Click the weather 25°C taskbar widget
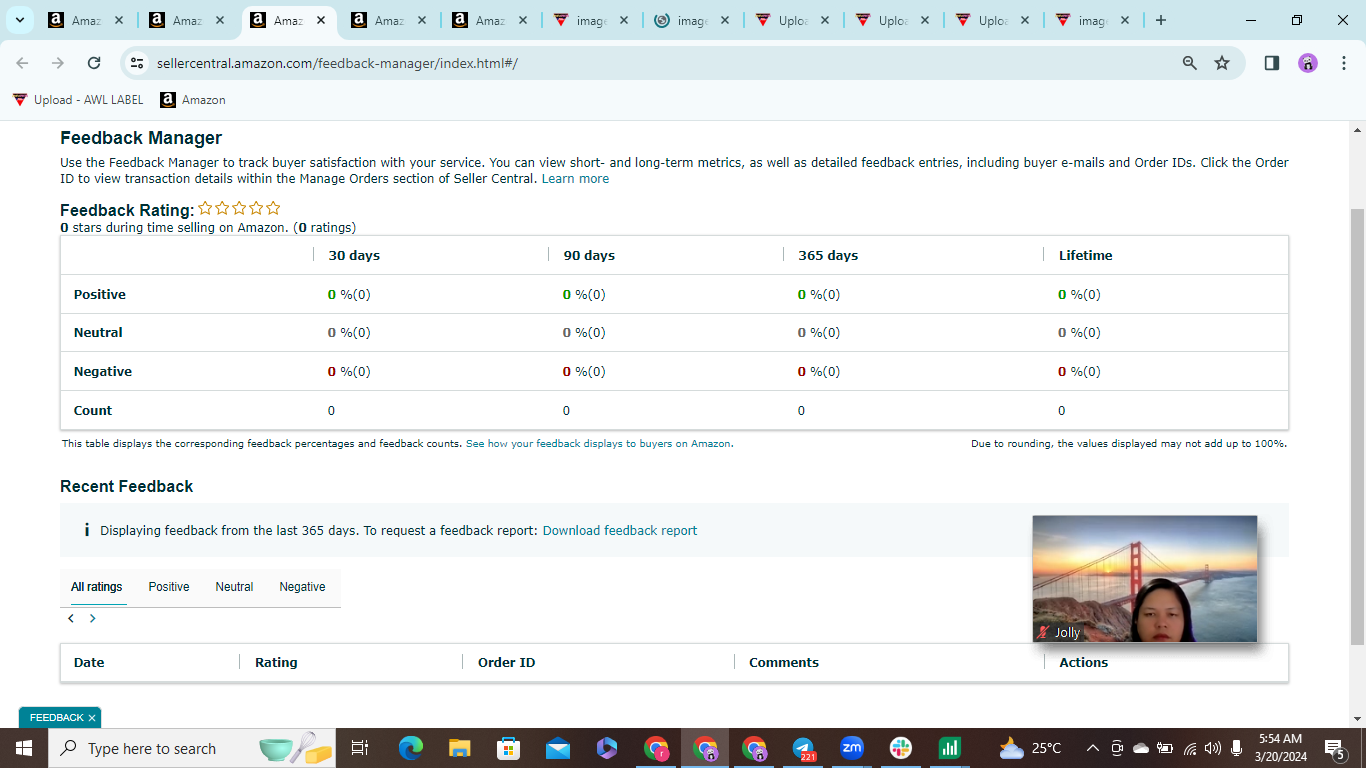This screenshot has height=768, width=1366. pos(1030,748)
